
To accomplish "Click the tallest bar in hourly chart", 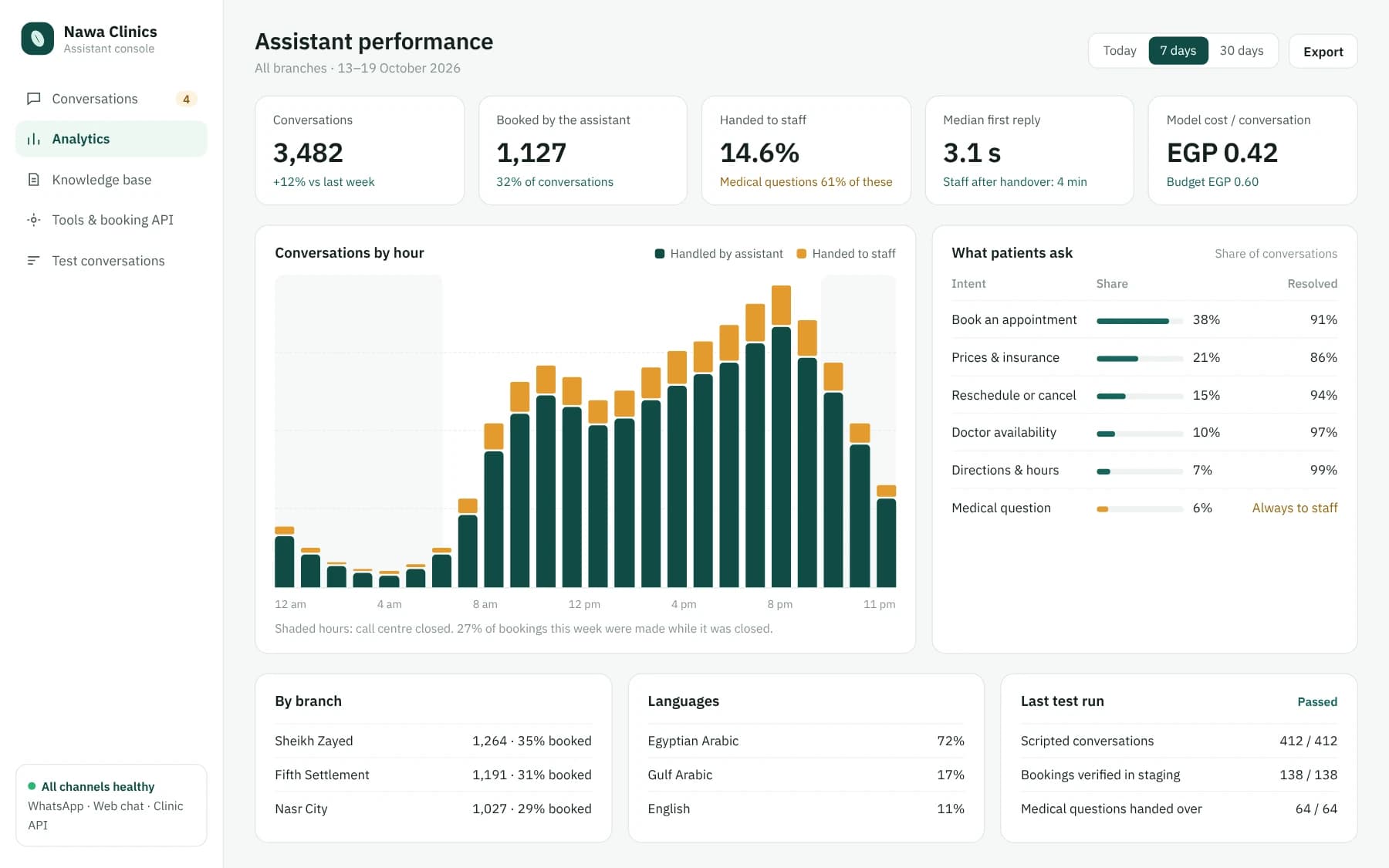I will pos(781,437).
